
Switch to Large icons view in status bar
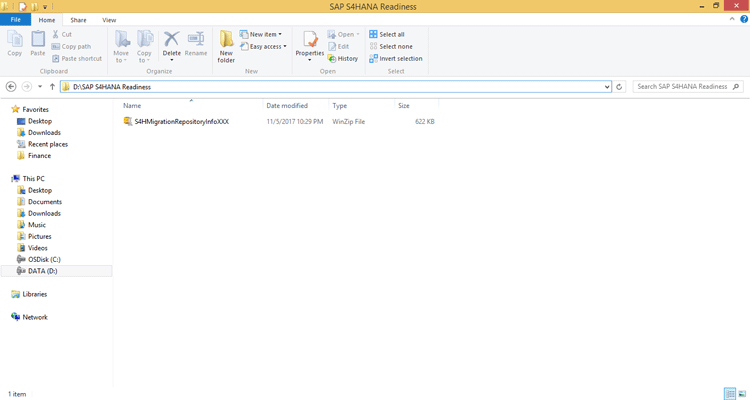point(742,394)
